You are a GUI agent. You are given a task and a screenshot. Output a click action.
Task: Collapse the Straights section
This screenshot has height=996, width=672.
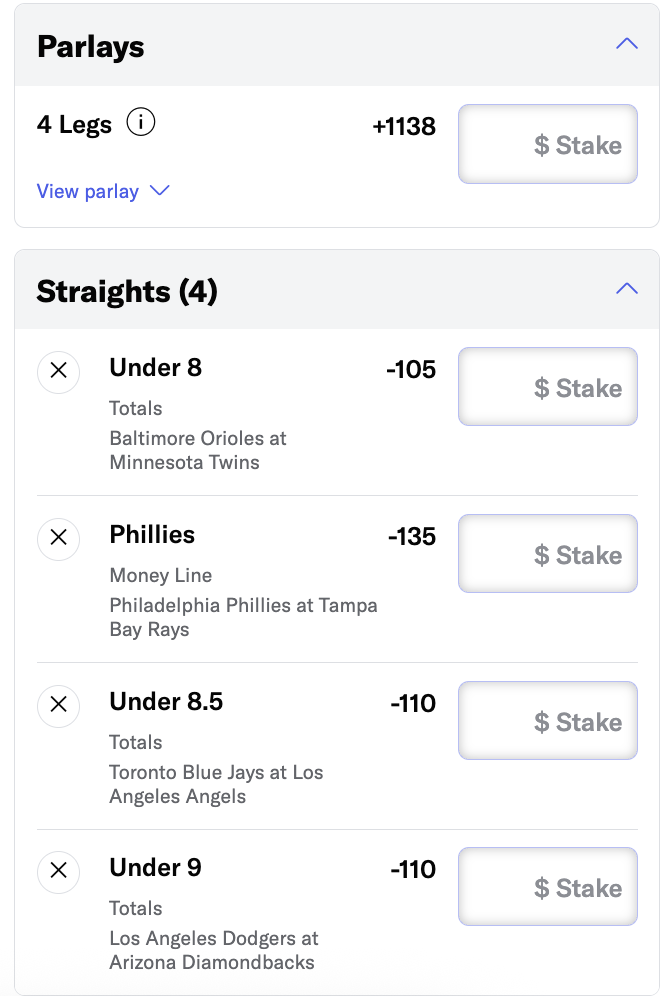click(x=627, y=289)
